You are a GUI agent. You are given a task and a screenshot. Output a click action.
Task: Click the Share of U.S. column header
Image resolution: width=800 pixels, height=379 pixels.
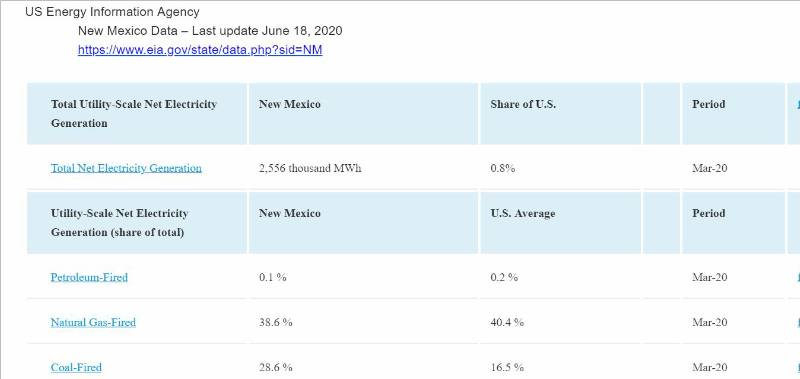(523, 104)
